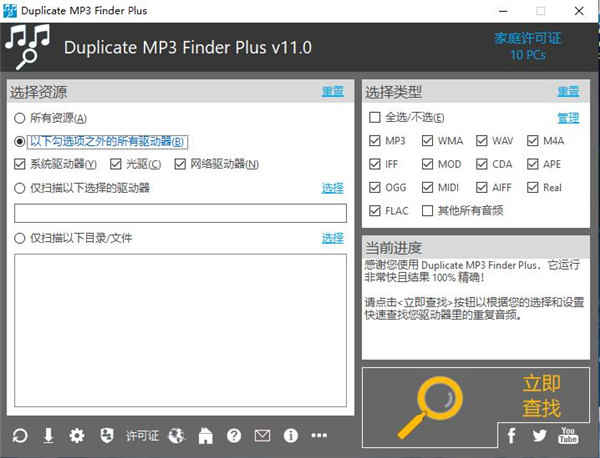Uncheck the FLAC type checkbox
The height and width of the screenshot is (458, 600).
(375, 210)
